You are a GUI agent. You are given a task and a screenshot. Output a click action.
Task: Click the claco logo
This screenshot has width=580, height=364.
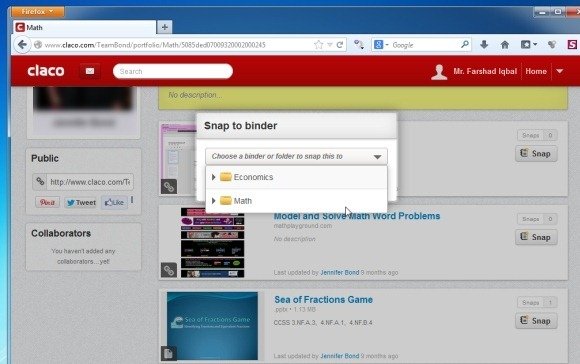click(x=46, y=71)
